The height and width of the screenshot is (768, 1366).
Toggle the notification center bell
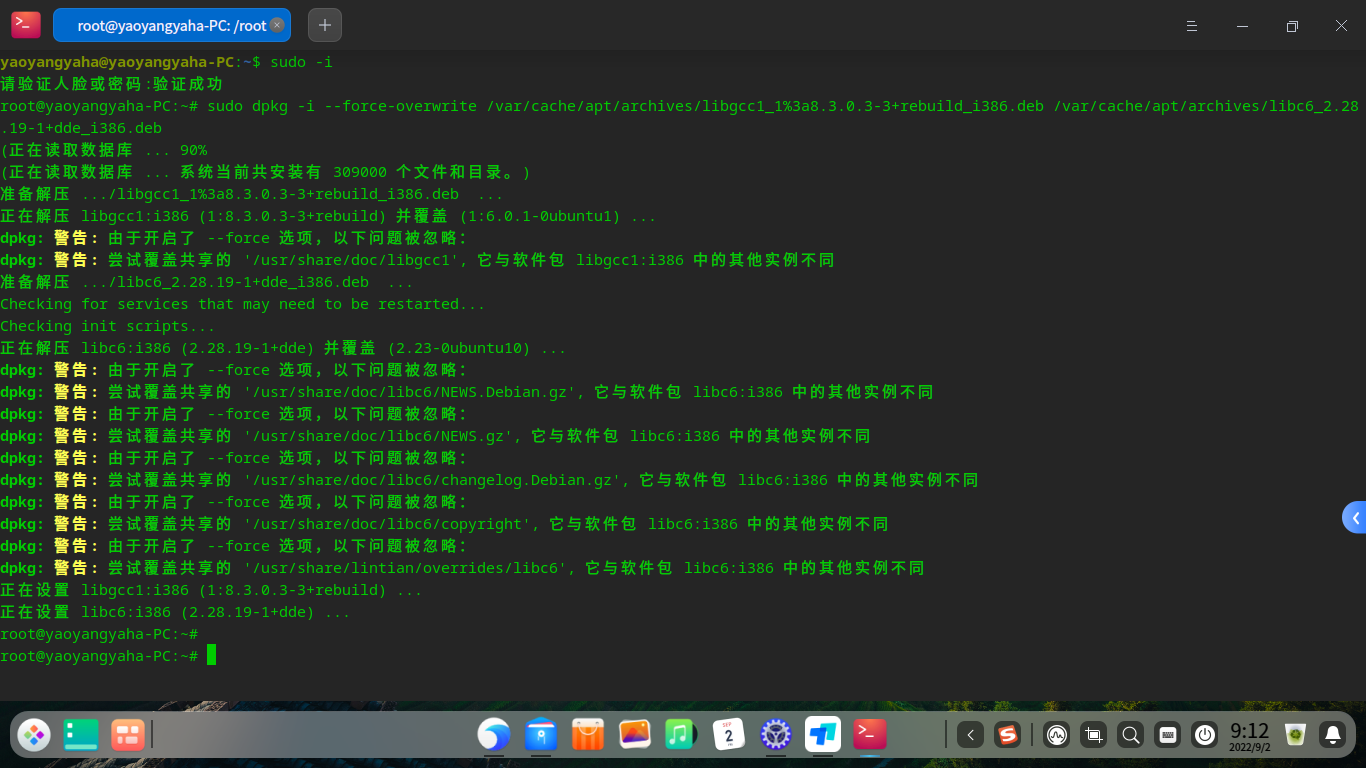pos(1333,735)
